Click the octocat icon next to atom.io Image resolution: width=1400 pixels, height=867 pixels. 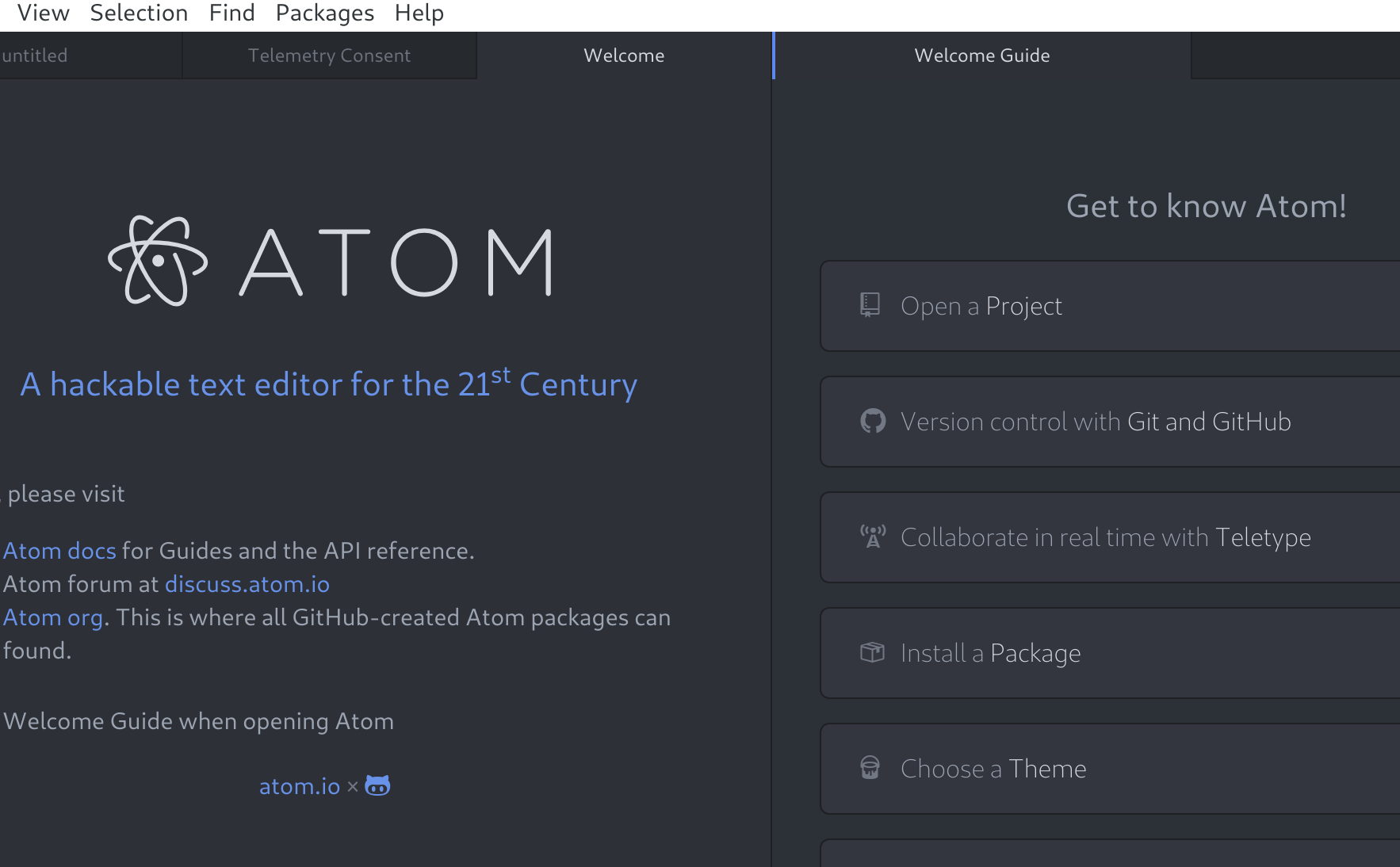(377, 785)
